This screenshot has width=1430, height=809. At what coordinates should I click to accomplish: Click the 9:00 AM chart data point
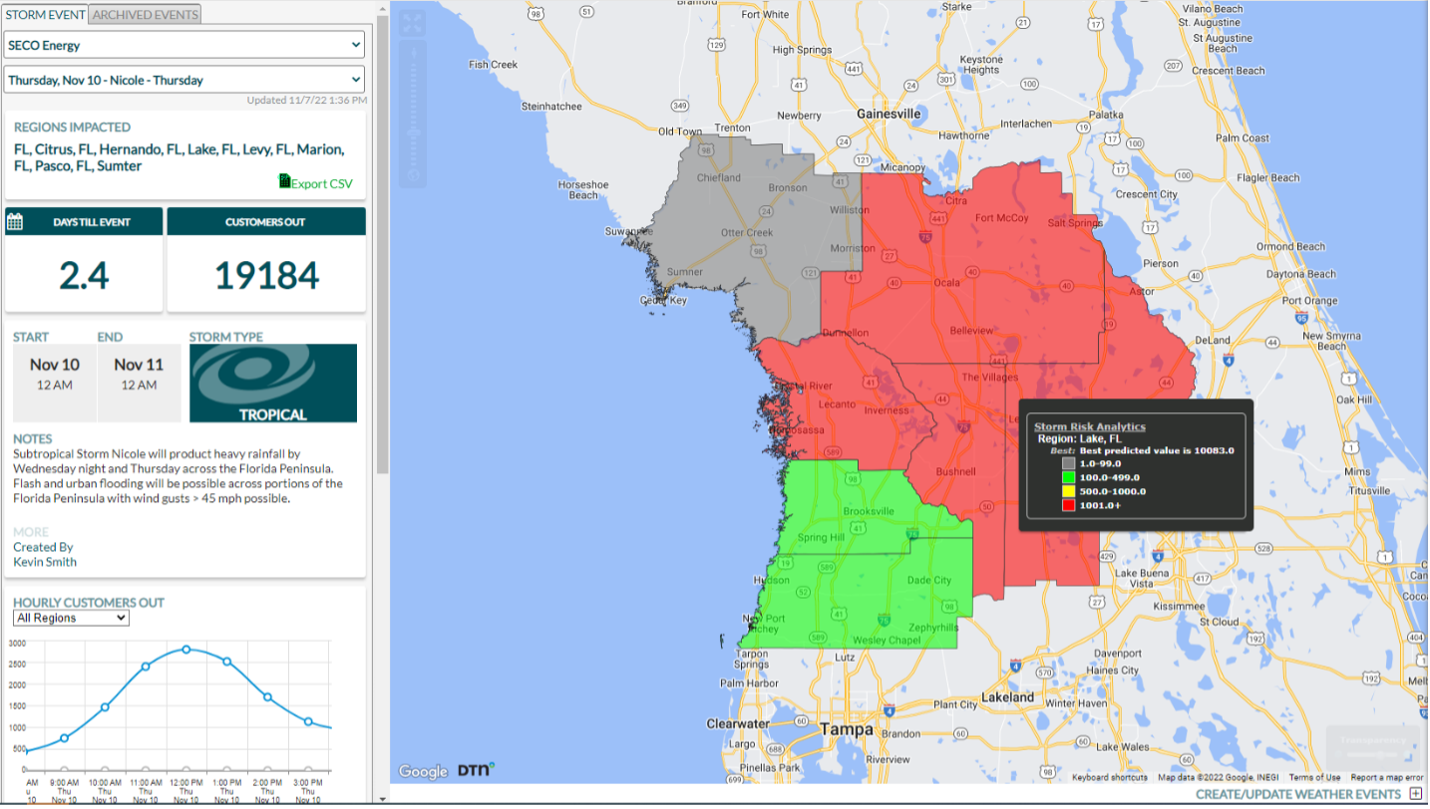(x=64, y=738)
